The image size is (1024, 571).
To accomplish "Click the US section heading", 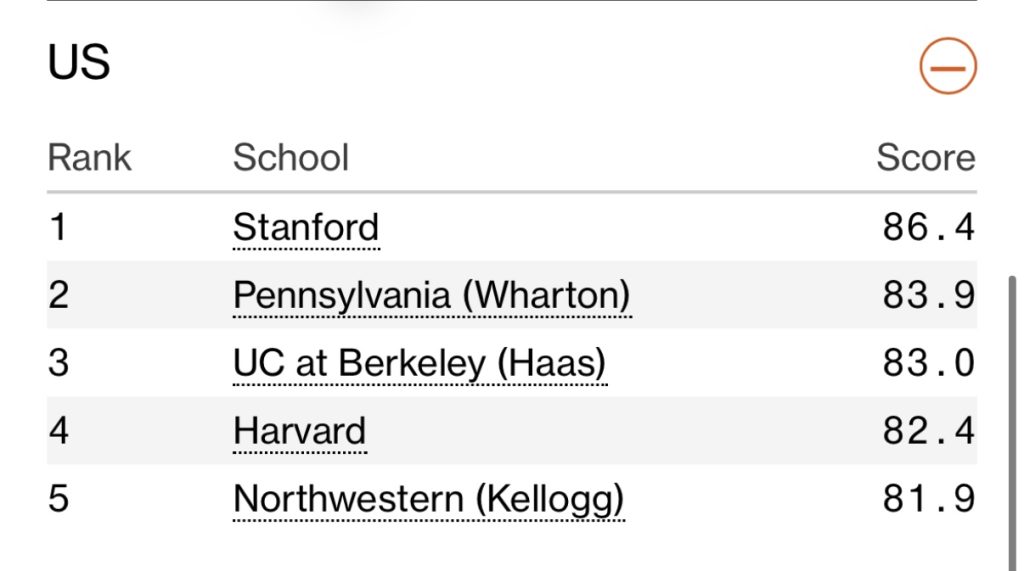I will point(79,64).
